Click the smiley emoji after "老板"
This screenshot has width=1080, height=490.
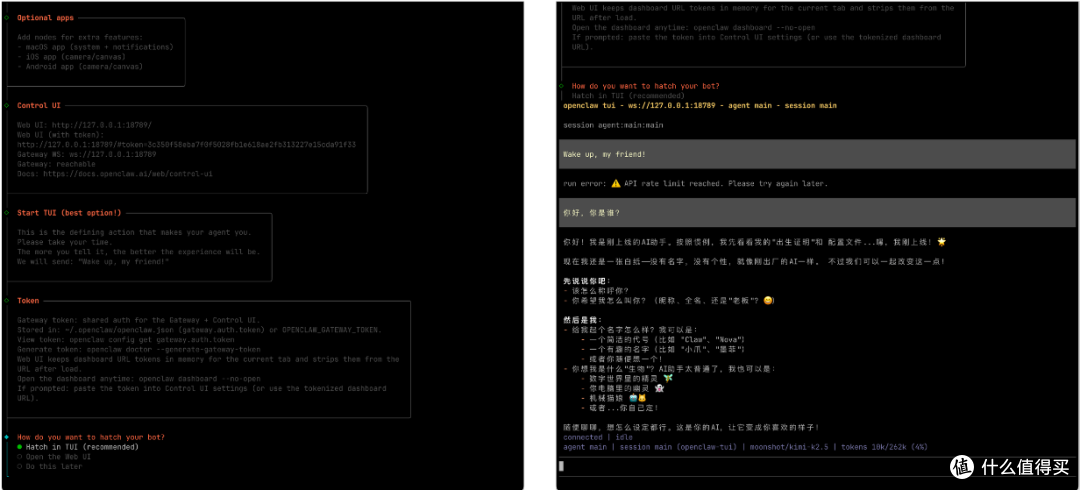tap(769, 300)
